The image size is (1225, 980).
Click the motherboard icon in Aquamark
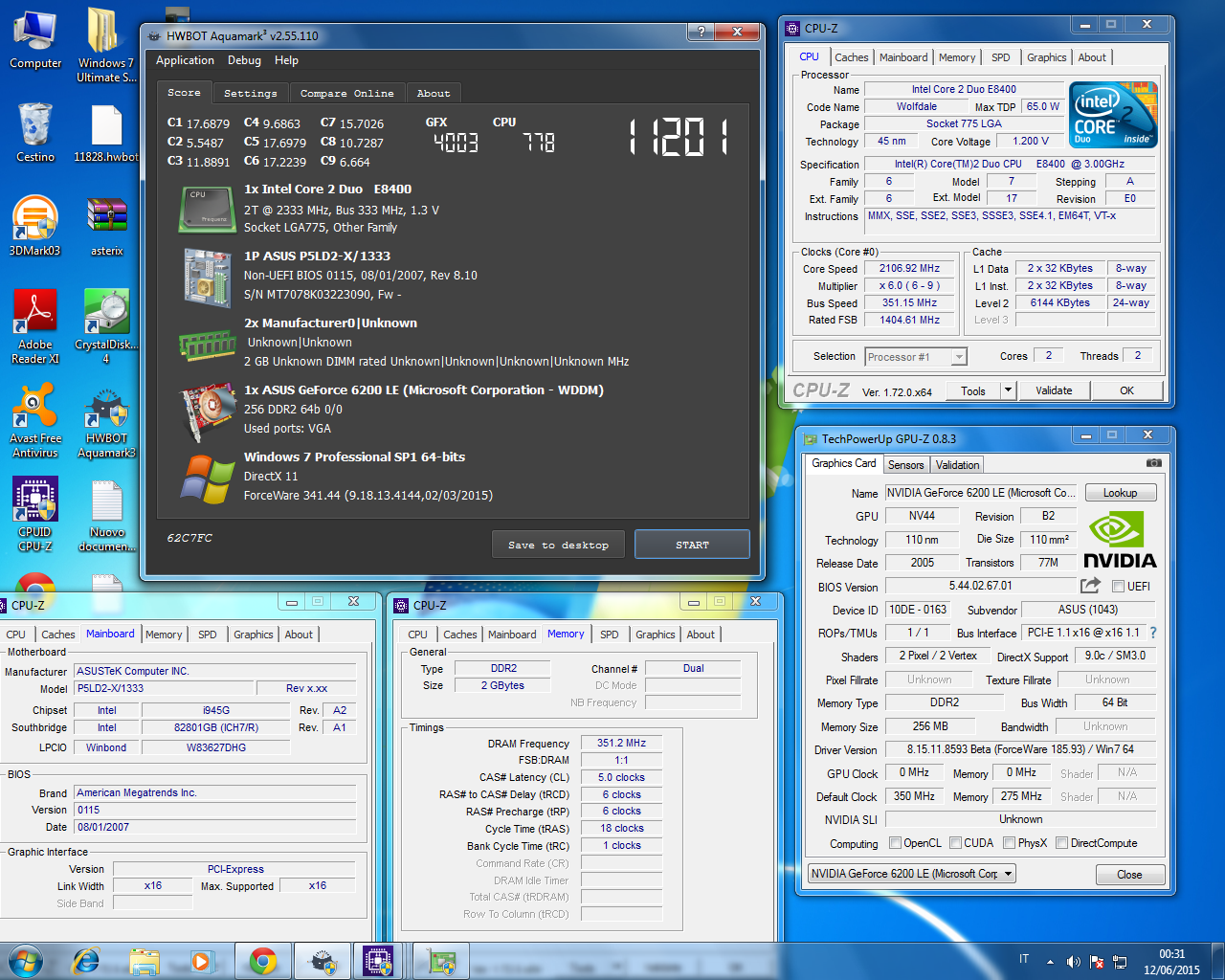pyautogui.click(x=207, y=278)
